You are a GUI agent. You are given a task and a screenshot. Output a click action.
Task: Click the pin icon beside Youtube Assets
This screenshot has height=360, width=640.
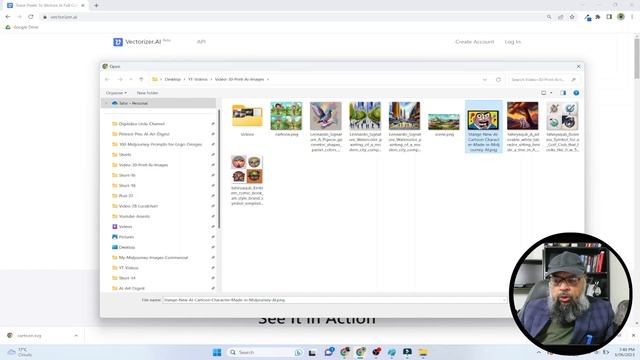click(213, 216)
